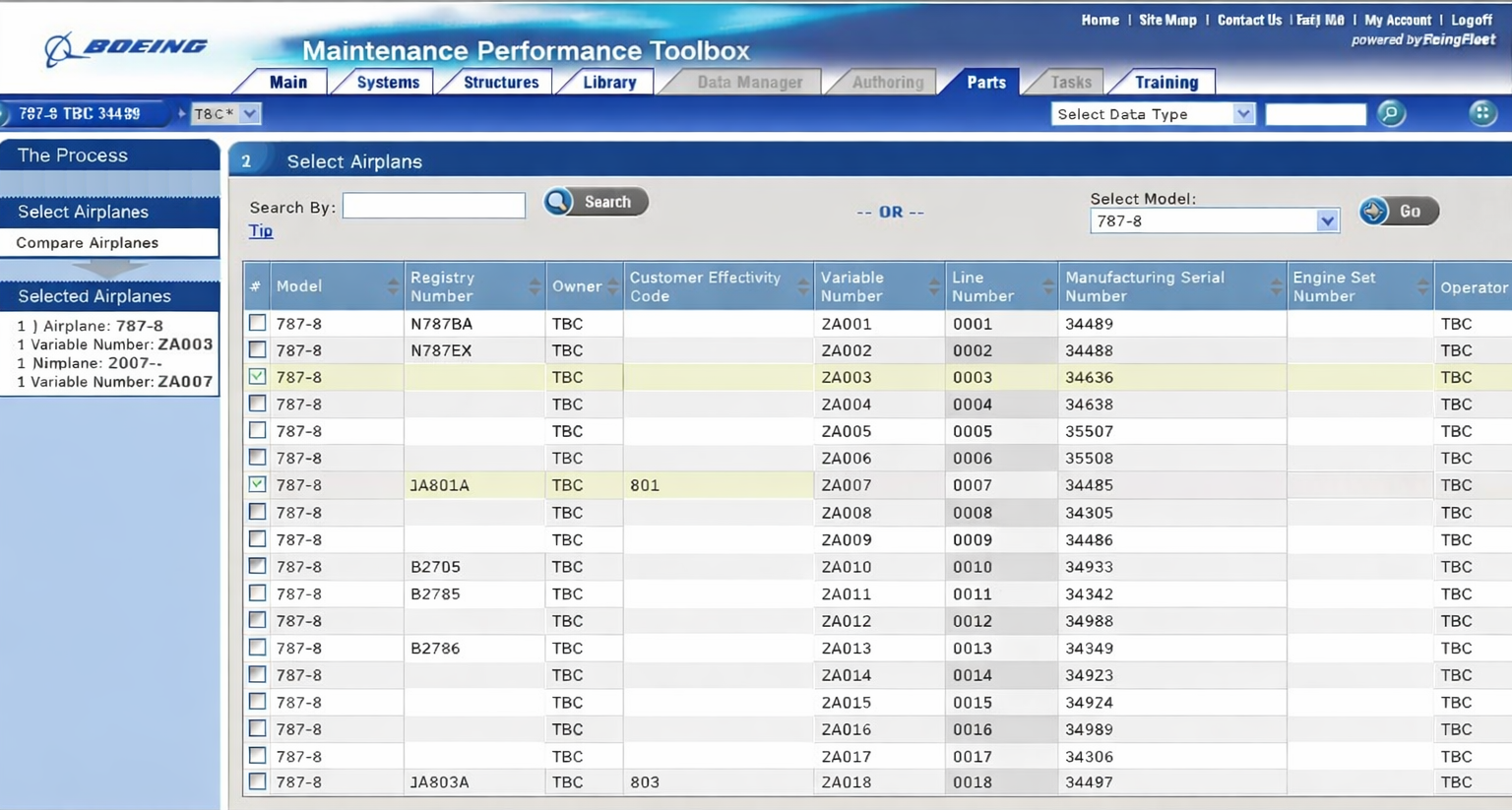Click registry number JA803A
The height and width of the screenshot is (810, 1512).
pyautogui.click(x=440, y=782)
